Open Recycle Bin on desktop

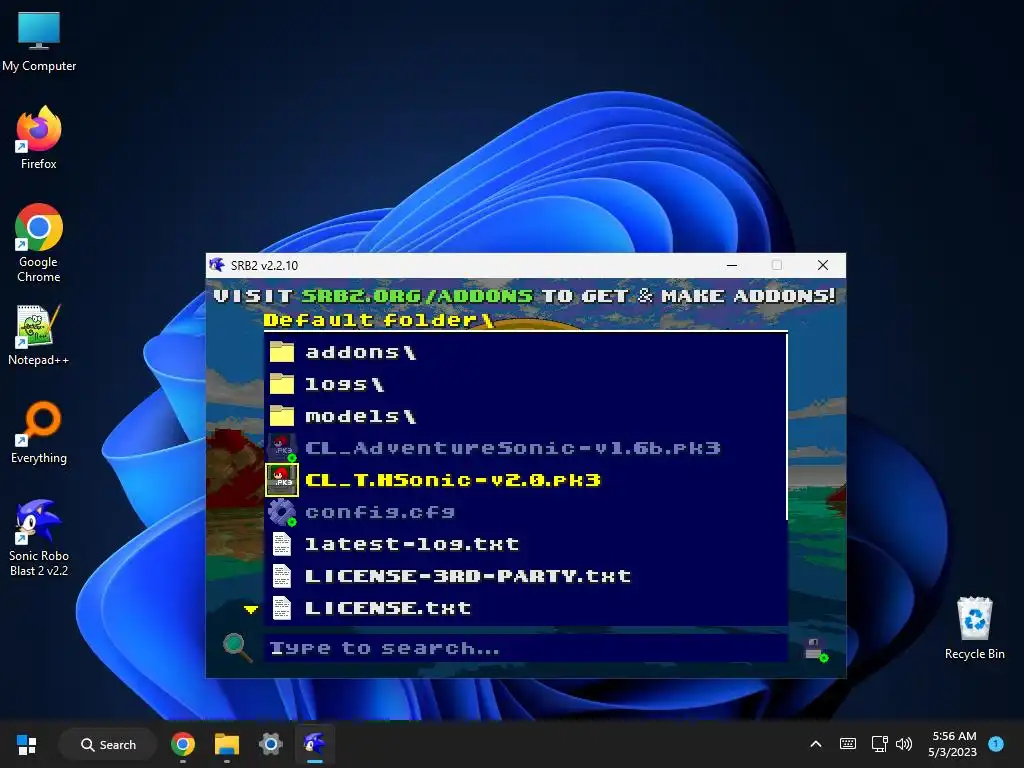pyautogui.click(x=974, y=628)
